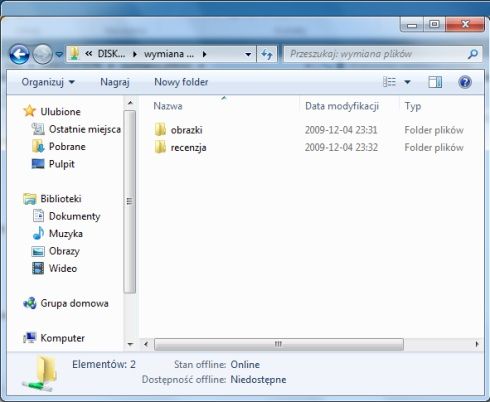Click the Back navigation arrow button

point(19,54)
